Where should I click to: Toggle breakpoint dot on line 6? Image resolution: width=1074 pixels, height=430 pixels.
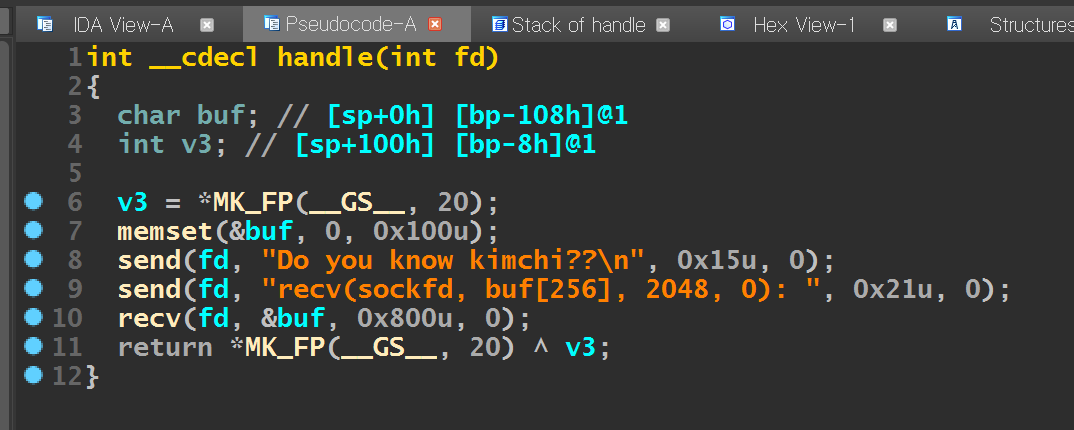click(x=34, y=201)
